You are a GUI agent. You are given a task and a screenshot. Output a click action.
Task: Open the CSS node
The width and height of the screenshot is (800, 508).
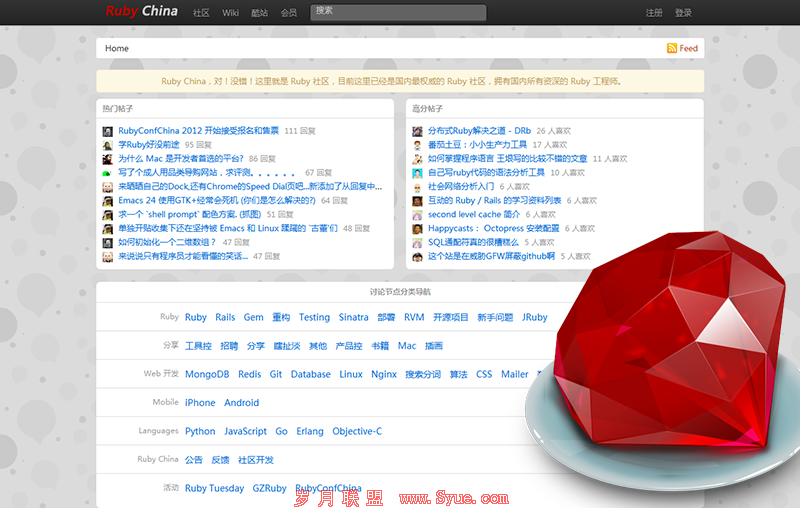(x=484, y=374)
